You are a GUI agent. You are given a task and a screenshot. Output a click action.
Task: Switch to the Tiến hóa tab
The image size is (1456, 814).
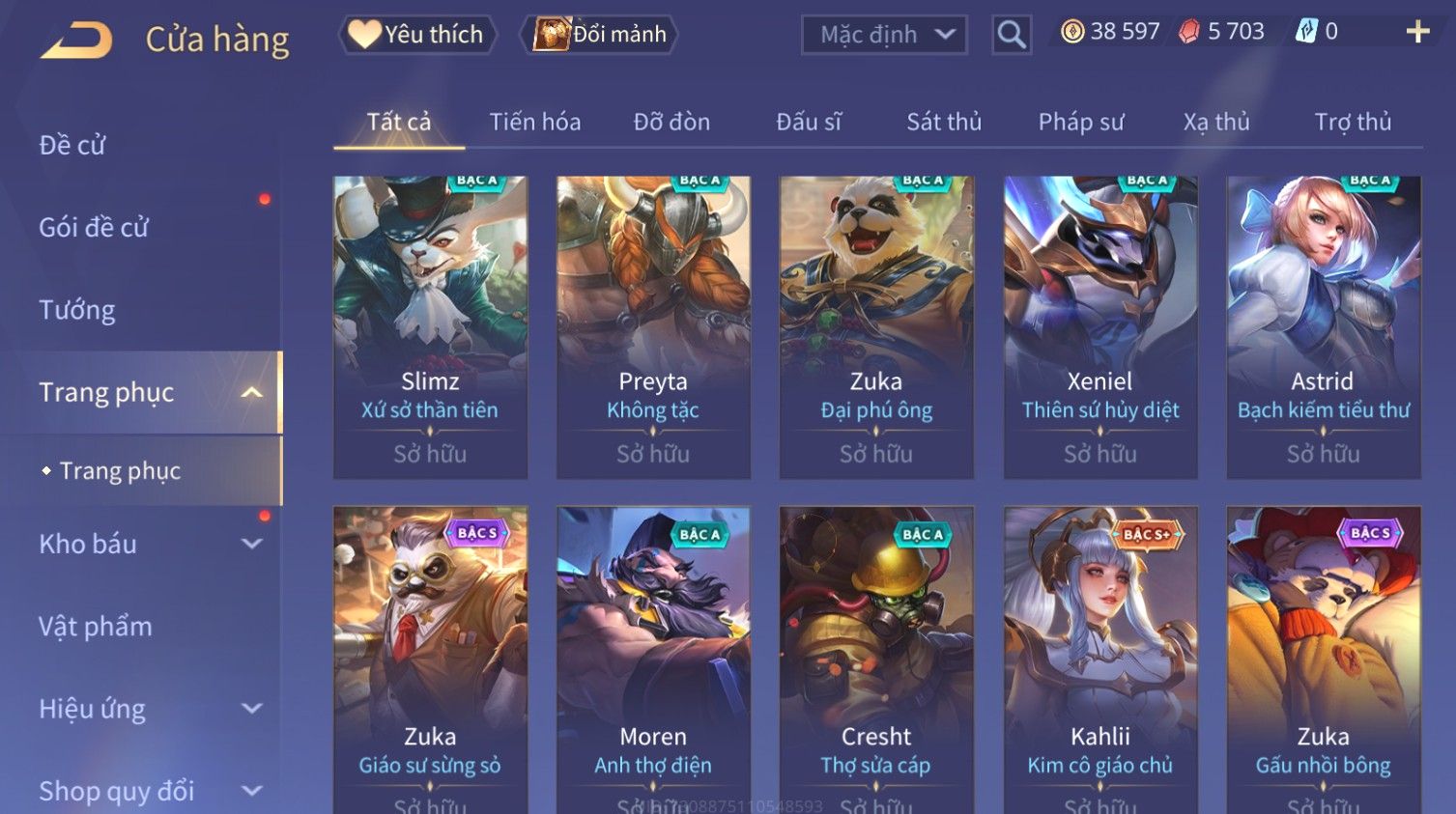point(534,122)
